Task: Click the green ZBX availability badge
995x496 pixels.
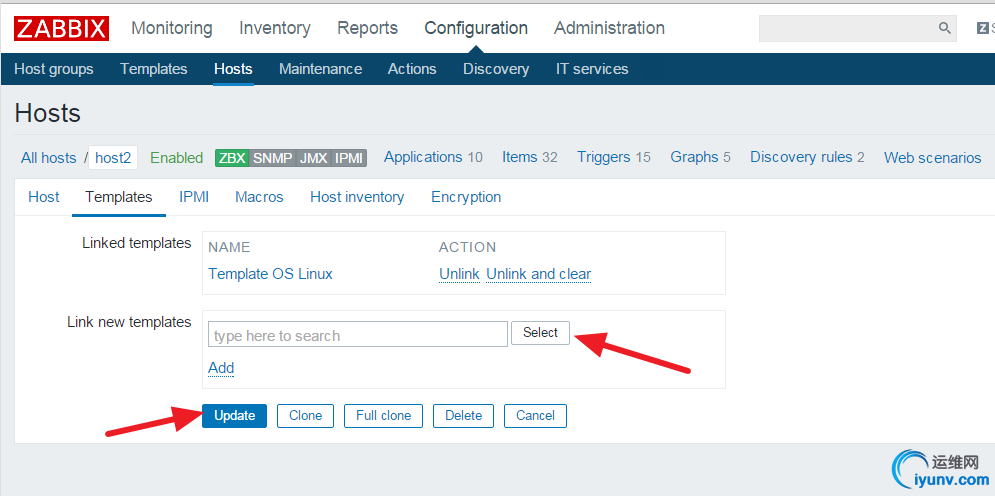Action: tap(231, 158)
